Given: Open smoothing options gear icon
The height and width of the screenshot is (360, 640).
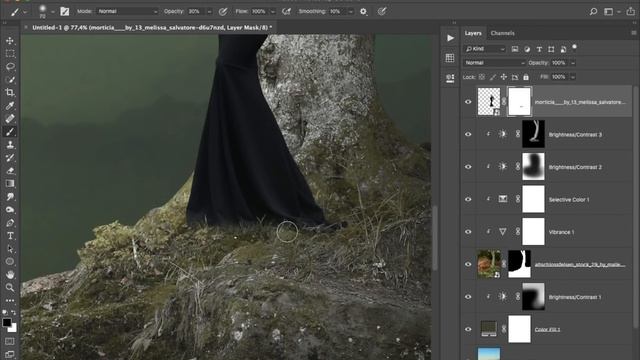Looking at the screenshot, I should click(363, 11).
